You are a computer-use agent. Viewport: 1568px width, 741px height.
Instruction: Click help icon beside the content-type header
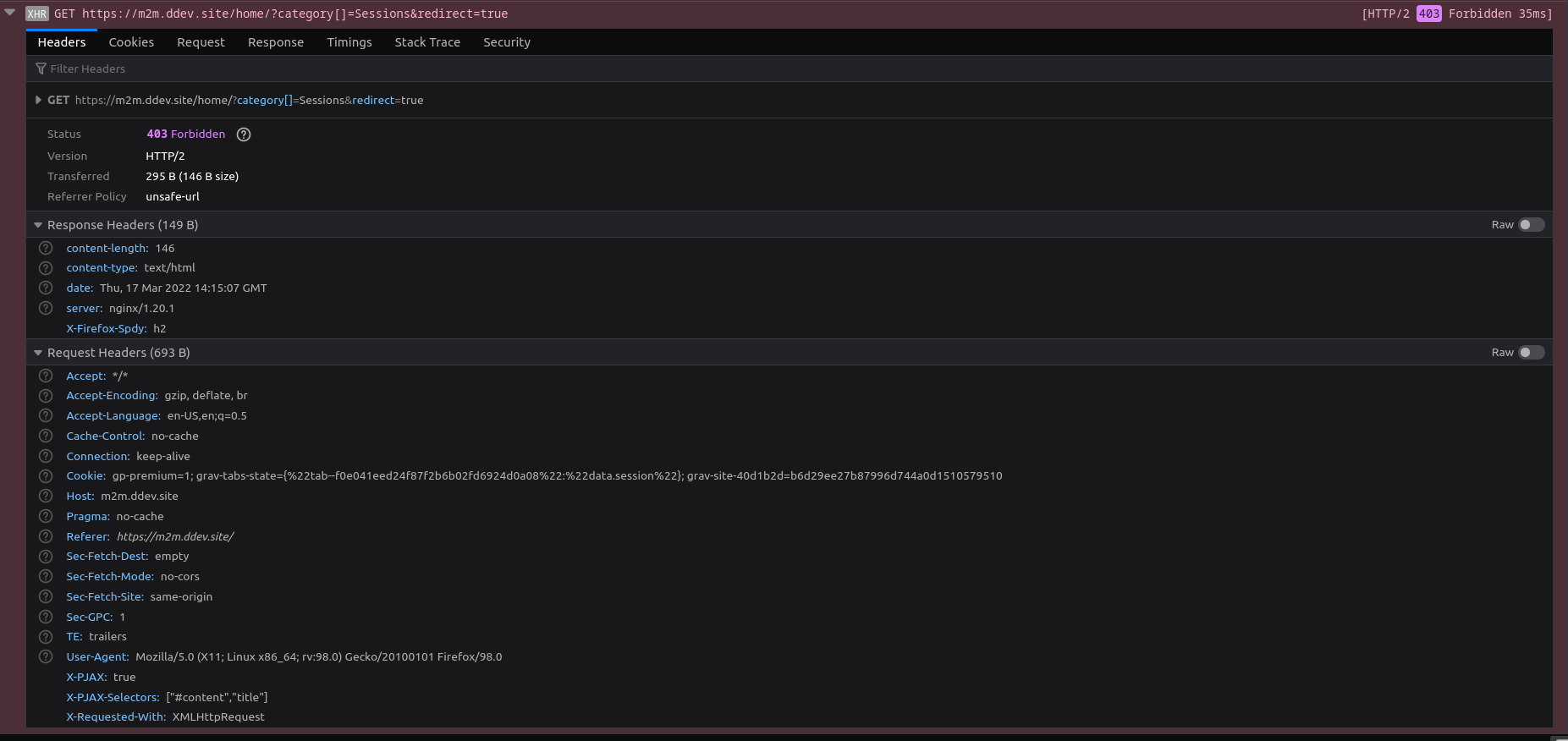[x=46, y=268]
